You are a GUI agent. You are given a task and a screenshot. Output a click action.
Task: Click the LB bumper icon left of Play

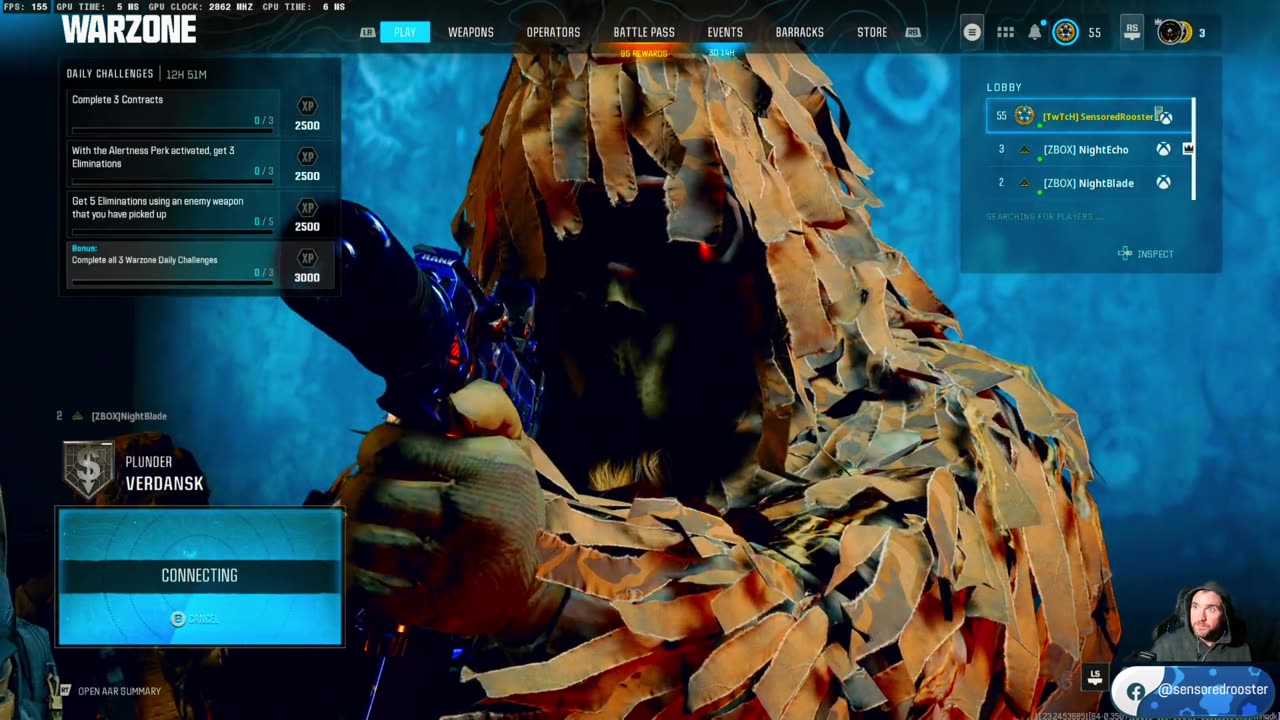pos(368,32)
